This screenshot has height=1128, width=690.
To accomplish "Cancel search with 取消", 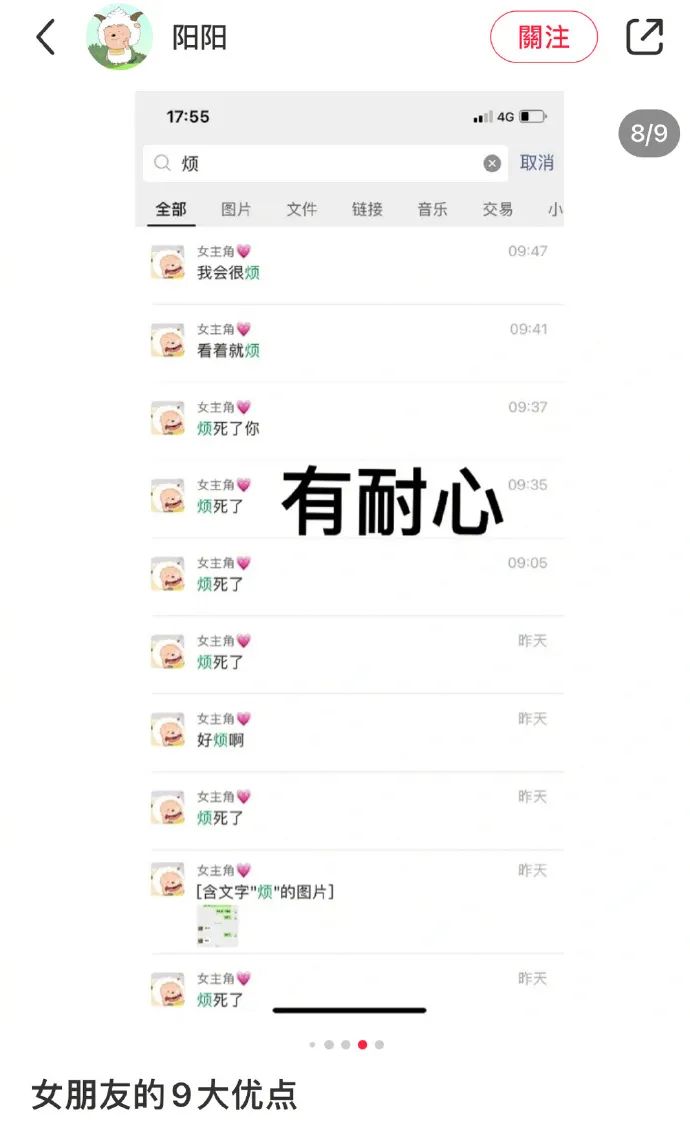I will [x=537, y=163].
